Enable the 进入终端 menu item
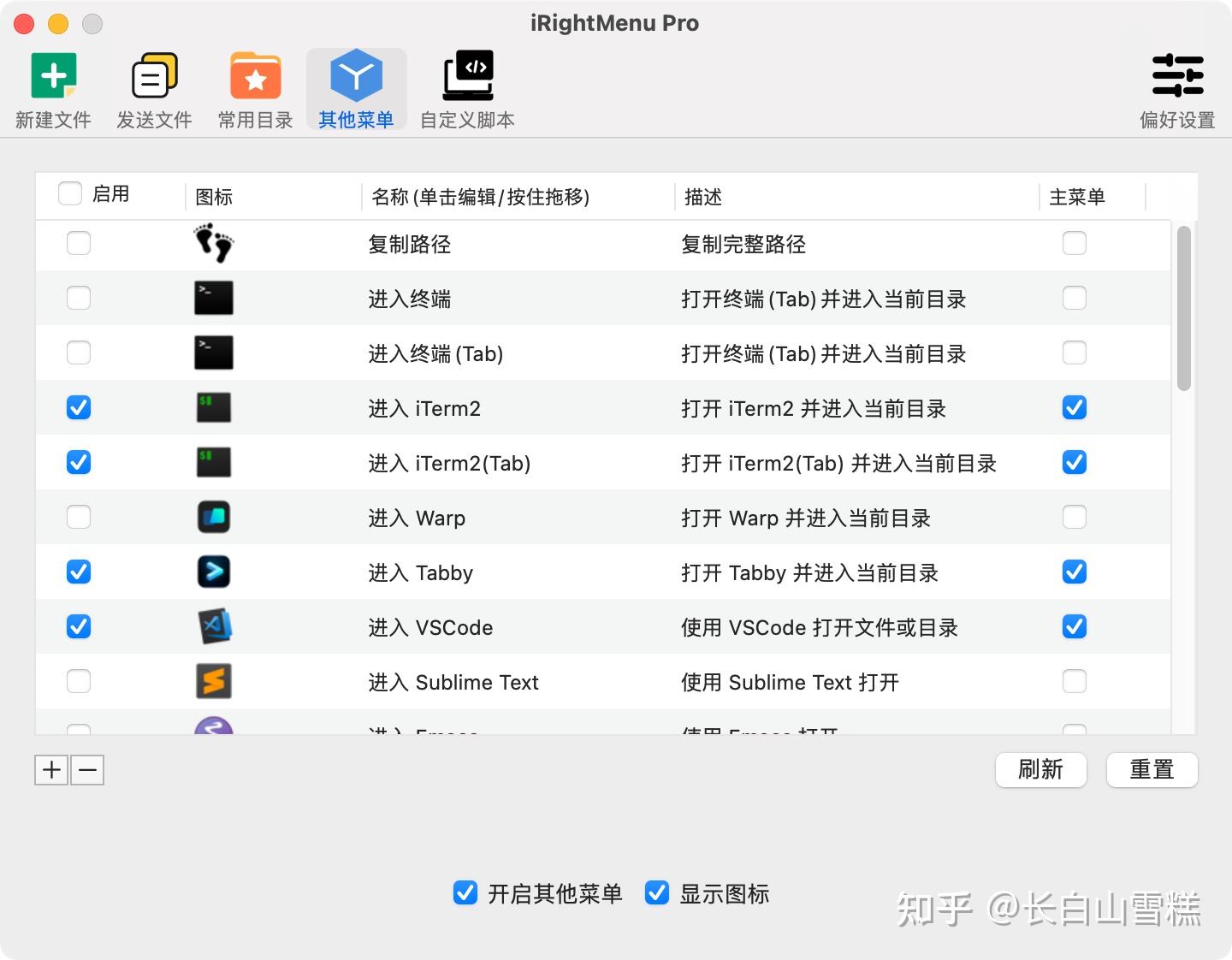The width and height of the screenshot is (1232, 960). (x=79, y=298)
